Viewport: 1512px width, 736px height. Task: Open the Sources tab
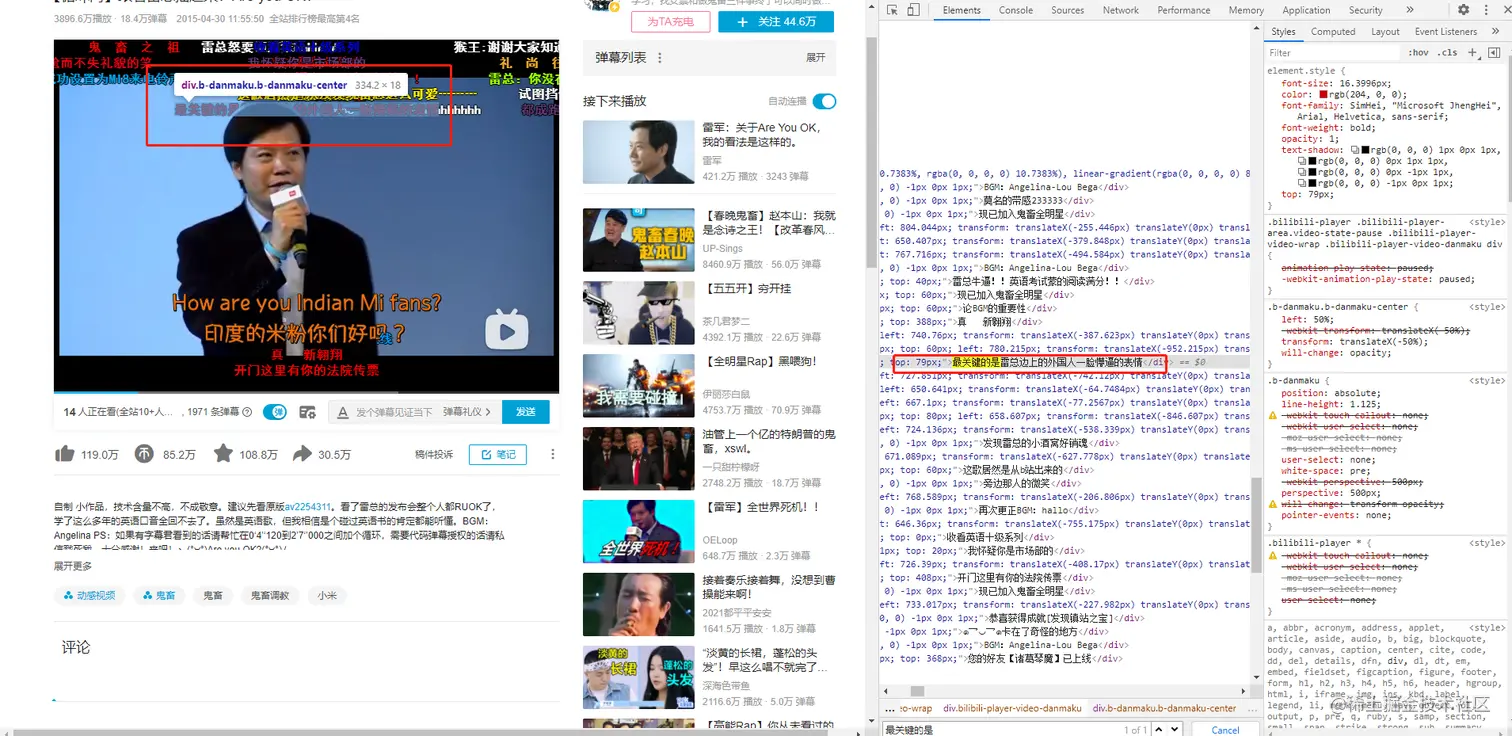[1067, 10]
